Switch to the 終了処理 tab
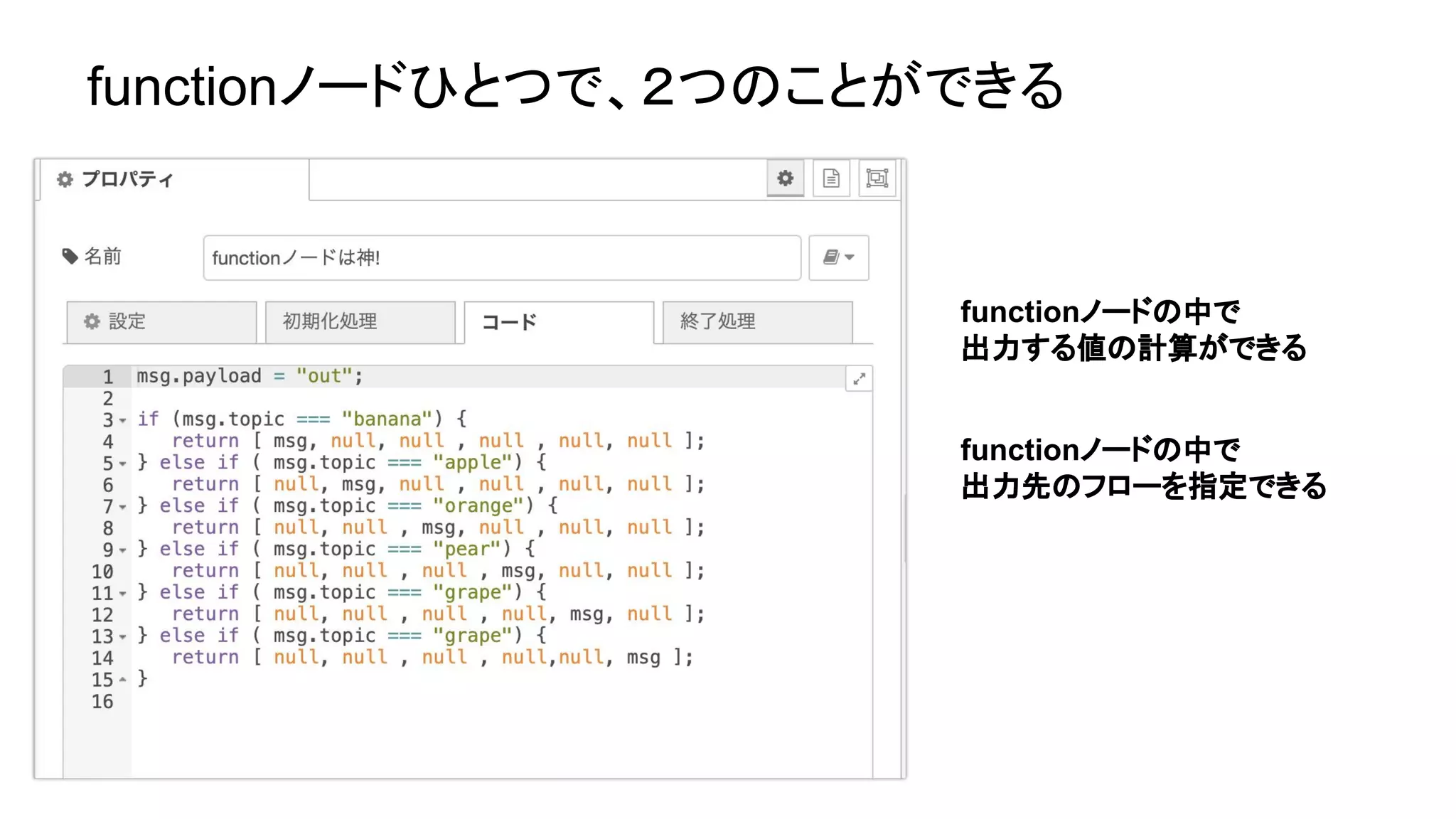This screenshot has height=819, width=1456. pyautogui.click(x=757, y=322)
